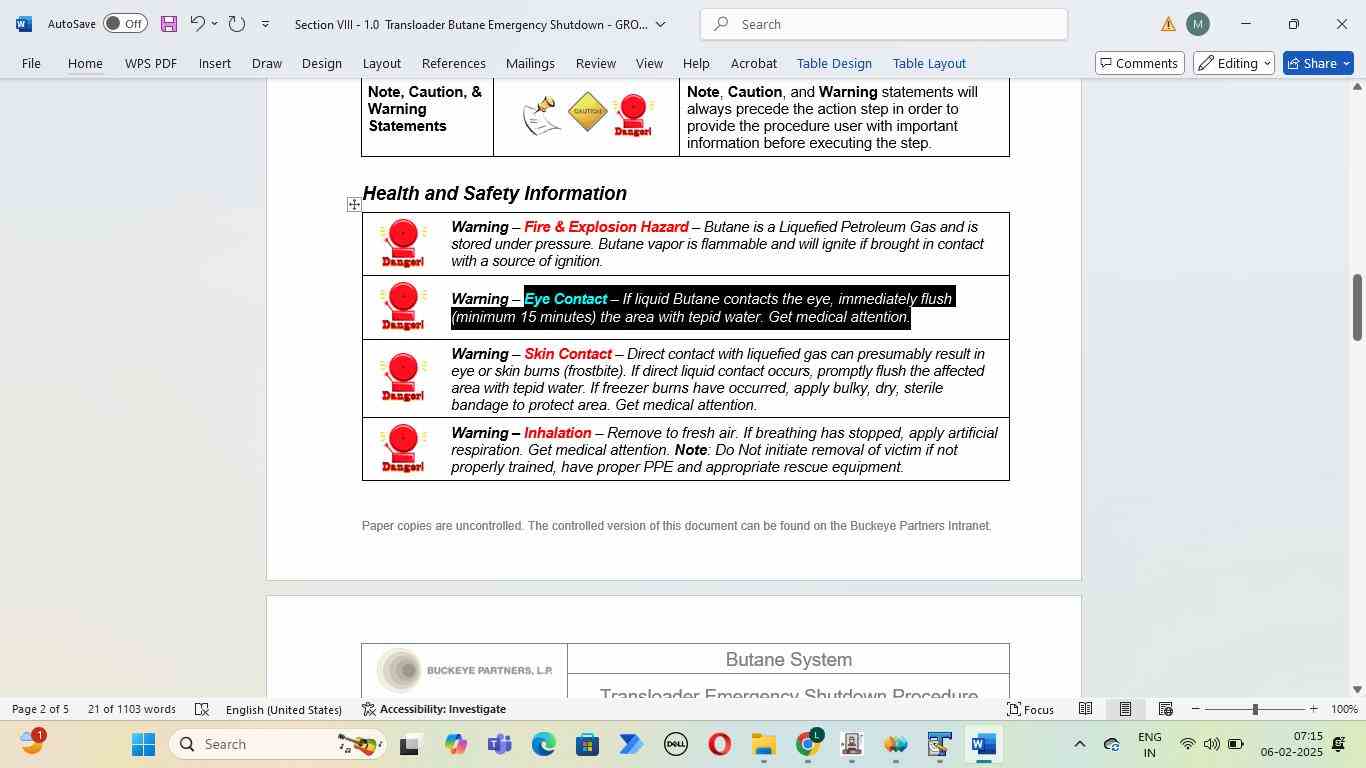The image size is (1366, 768).
Task: Open the Editing mode dropdown
Action: pos(1234,63)
